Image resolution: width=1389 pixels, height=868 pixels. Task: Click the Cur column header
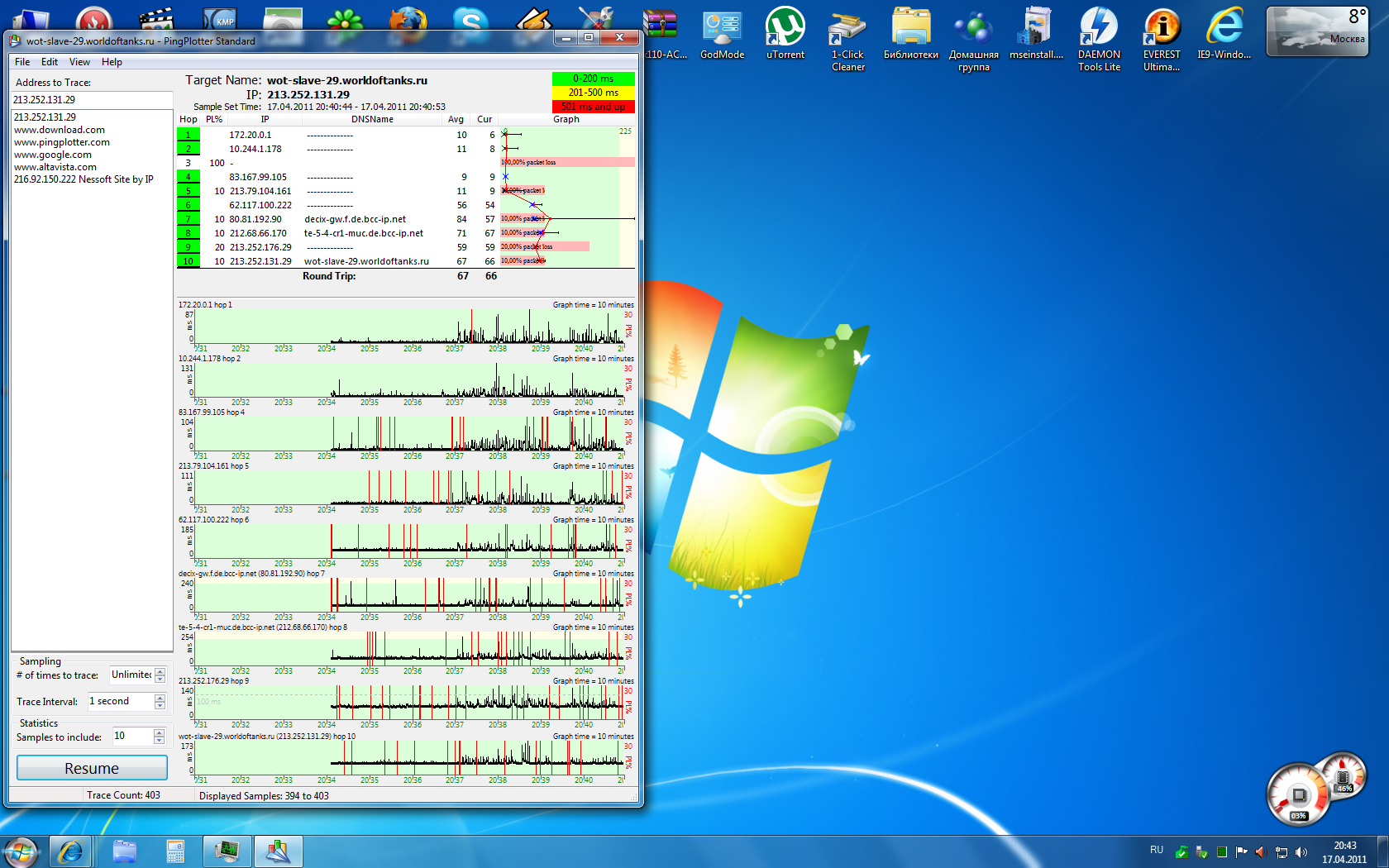[x=484, y=119]
